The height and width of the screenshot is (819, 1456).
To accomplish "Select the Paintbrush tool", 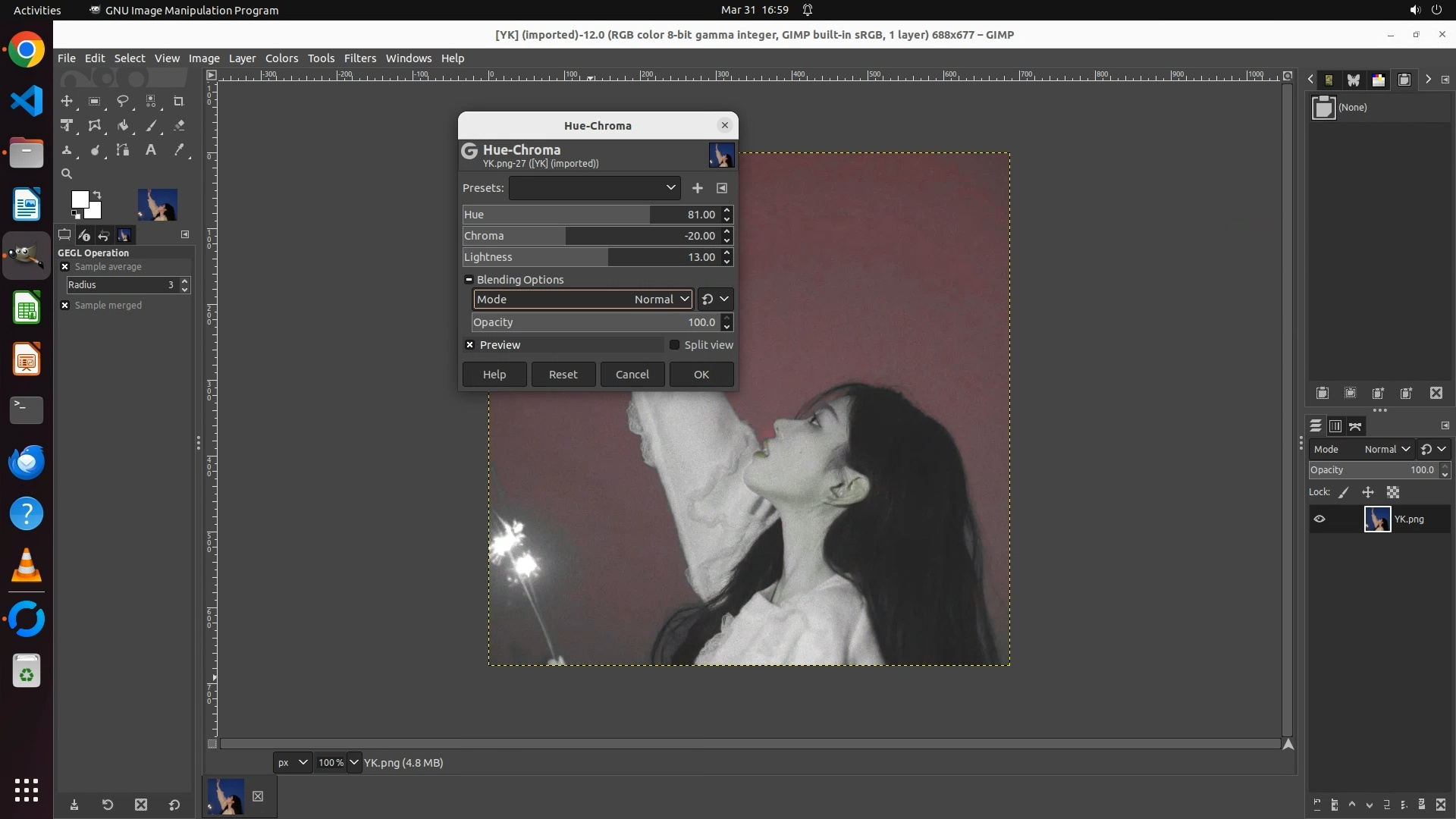I will 151,126.
